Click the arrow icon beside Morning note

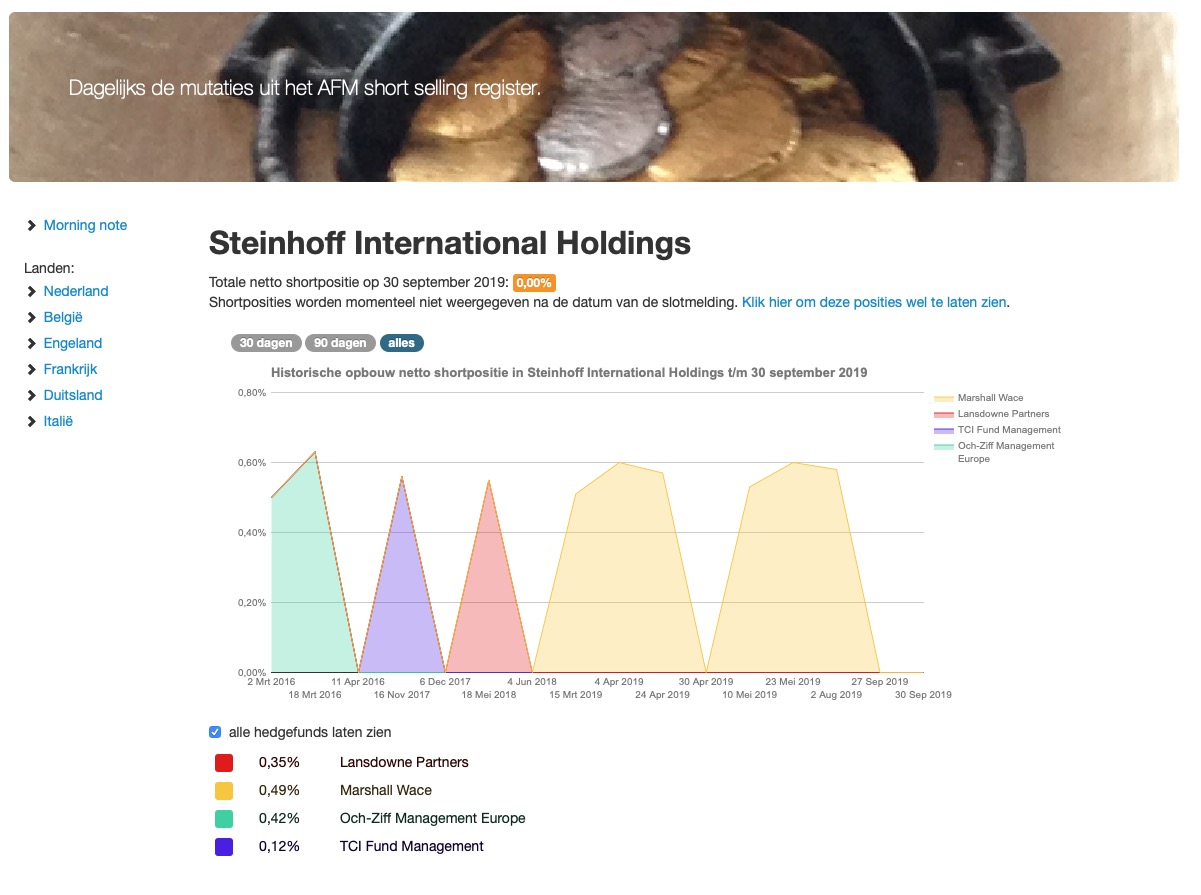pyautogui.click(x=31, y=225)
